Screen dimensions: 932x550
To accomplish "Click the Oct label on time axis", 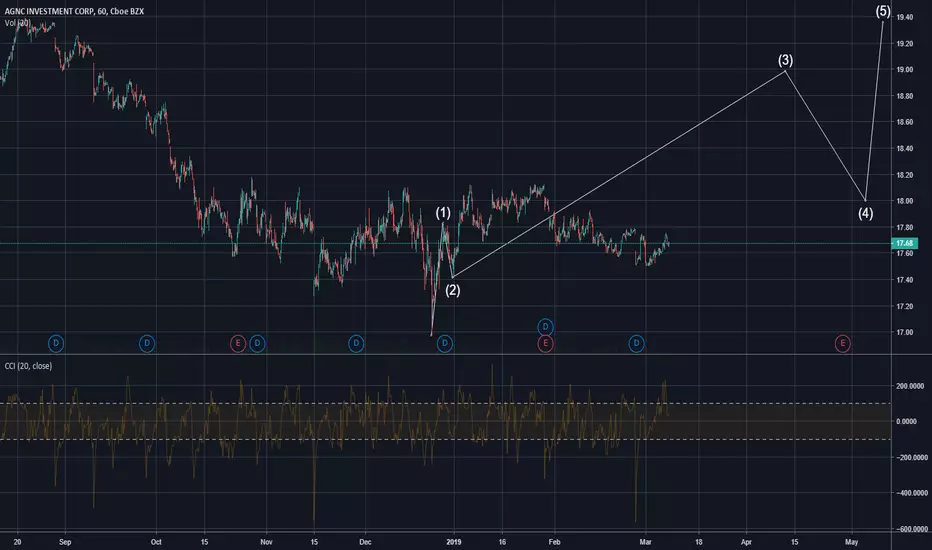I will tap(156, 542).
